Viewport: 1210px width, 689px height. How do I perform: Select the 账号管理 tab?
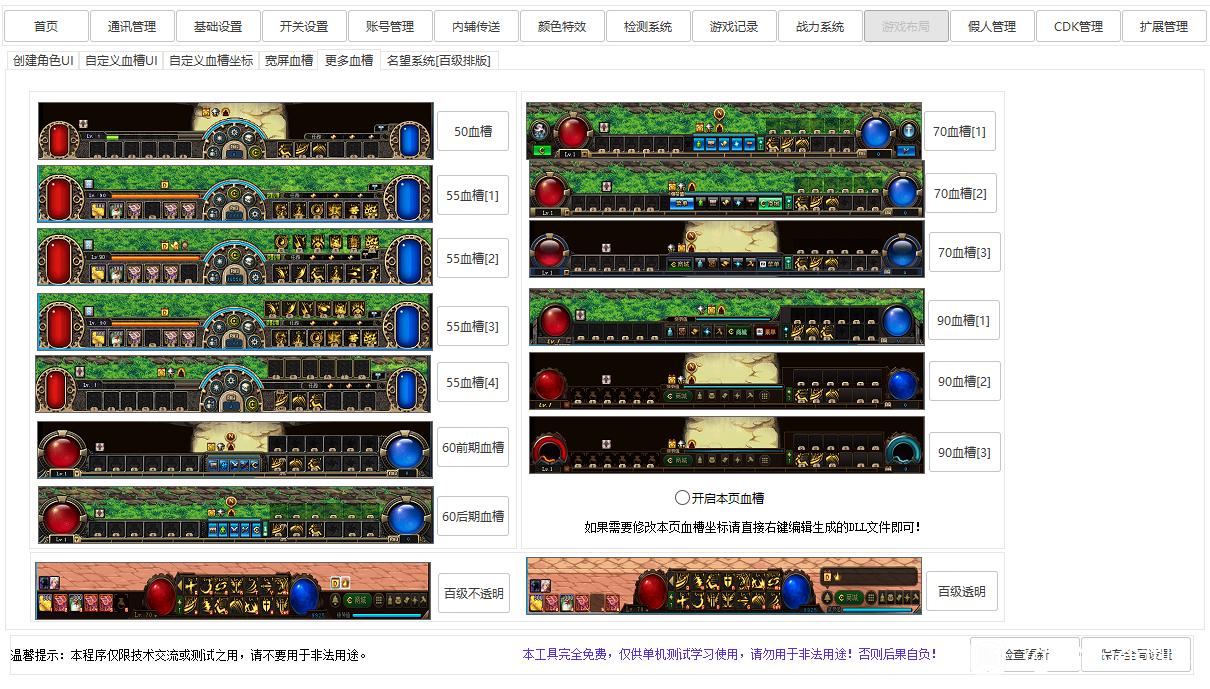(390, 26)
